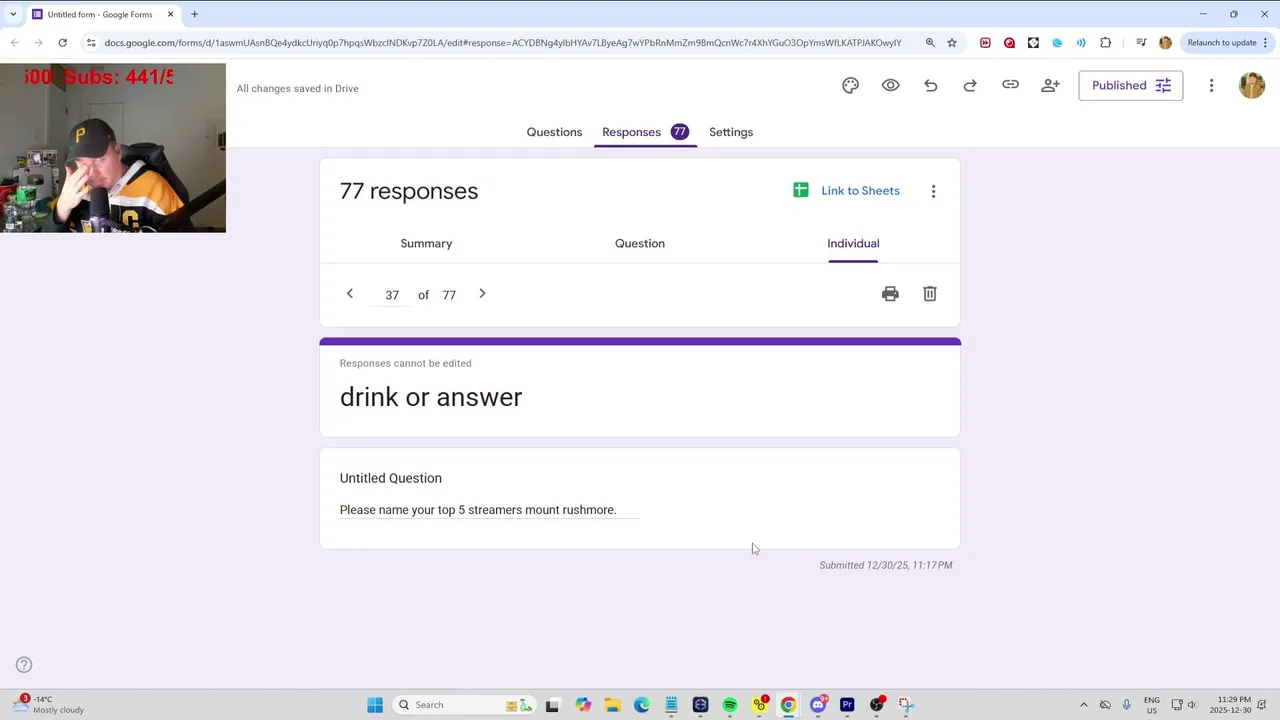Open the ENG US language indicator

coord(1152,705)
